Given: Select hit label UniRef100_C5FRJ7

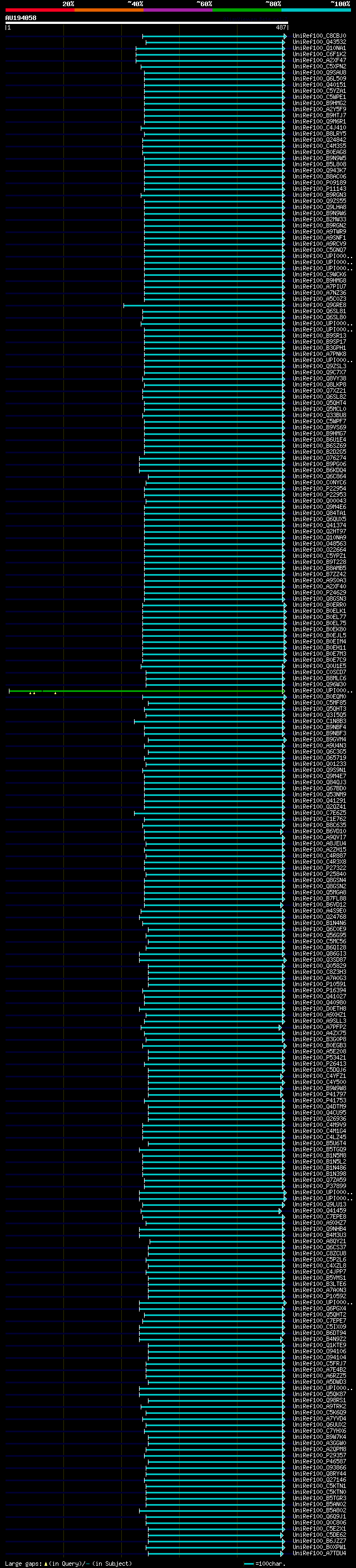Looking at the screenshot, I should click(319, 1363).
